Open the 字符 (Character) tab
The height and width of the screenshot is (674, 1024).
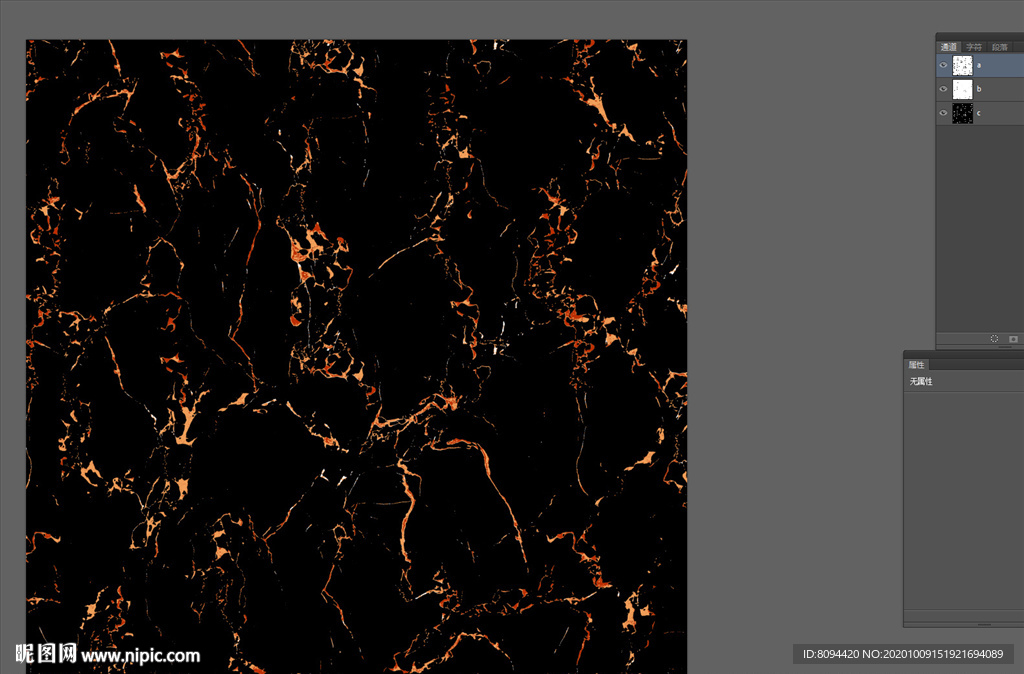click(974, 47)
